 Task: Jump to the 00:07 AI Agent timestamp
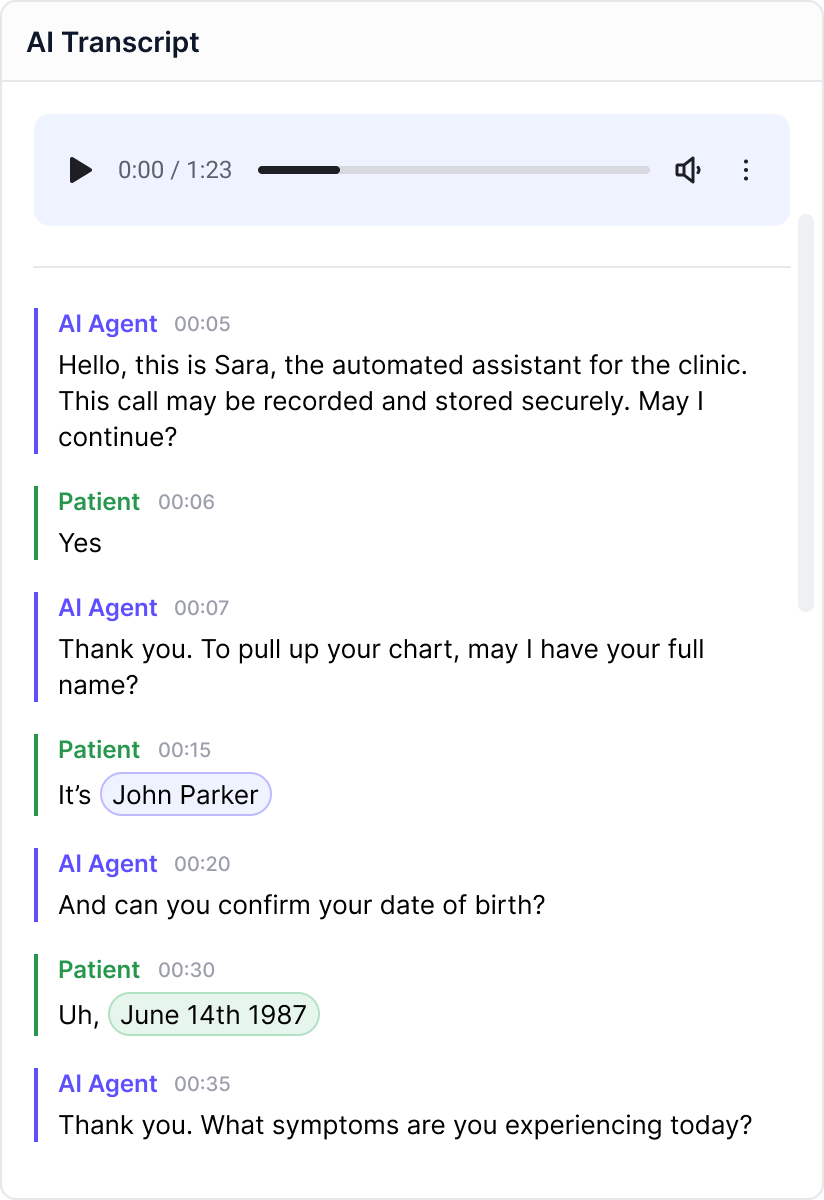pyautogui.click(x=202, y=608)
